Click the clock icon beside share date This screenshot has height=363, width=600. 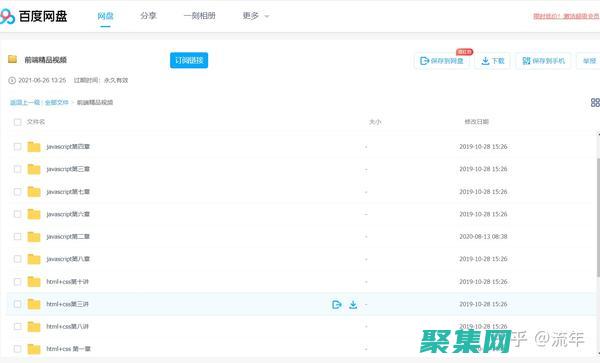click(12, 80)
